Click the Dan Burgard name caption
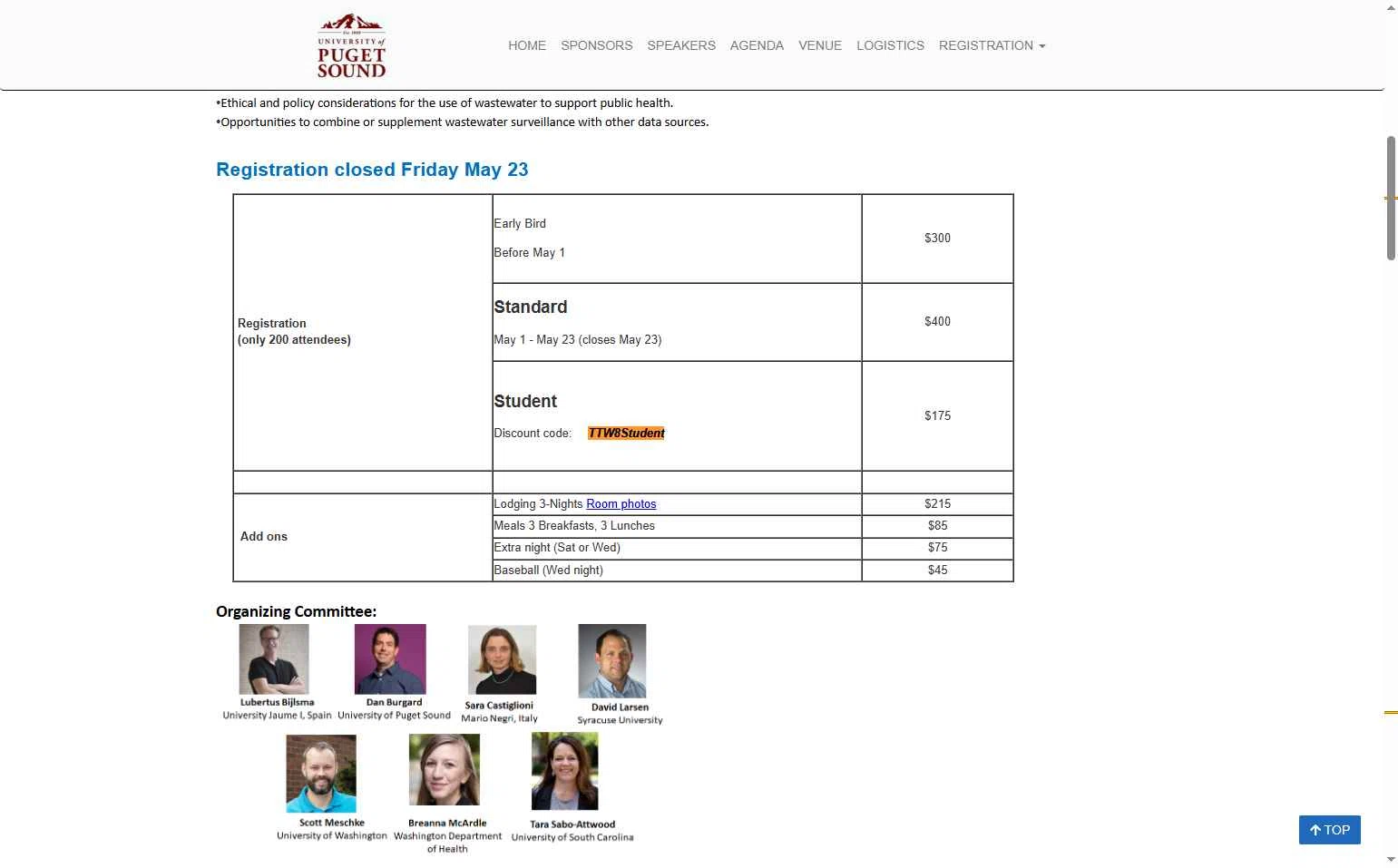 394,702
